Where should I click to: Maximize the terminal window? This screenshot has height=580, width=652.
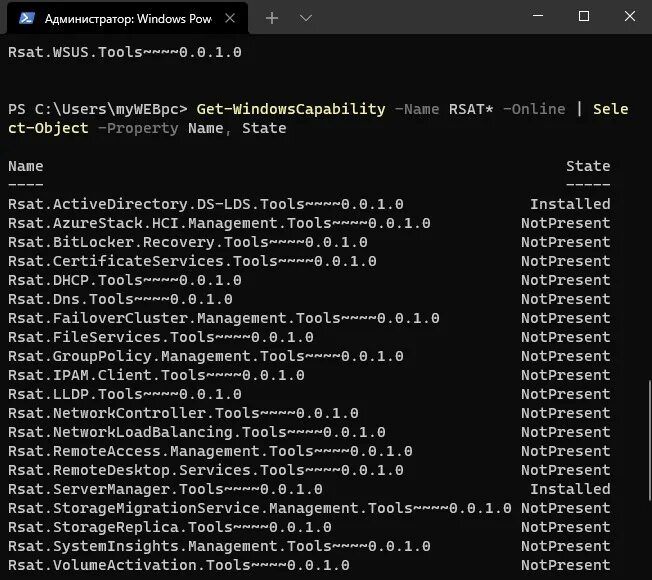click(x=584, y=16)
